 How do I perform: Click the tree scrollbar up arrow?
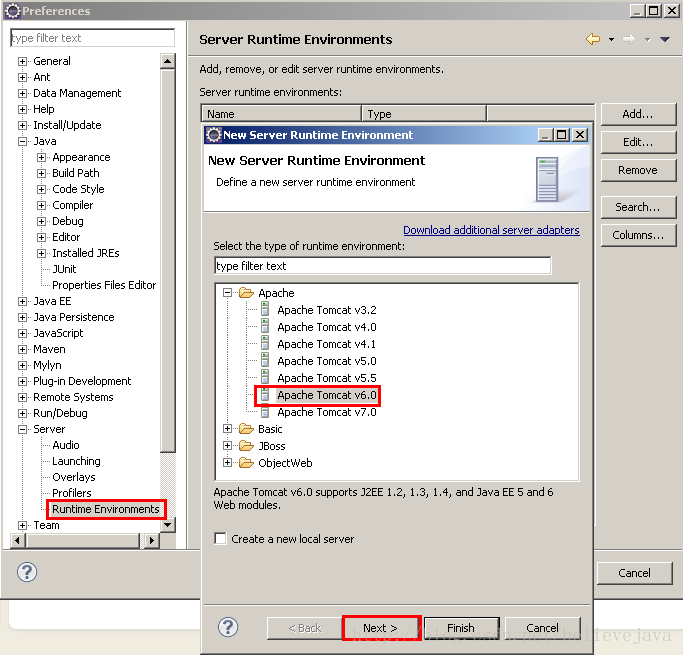pos(168,61)
